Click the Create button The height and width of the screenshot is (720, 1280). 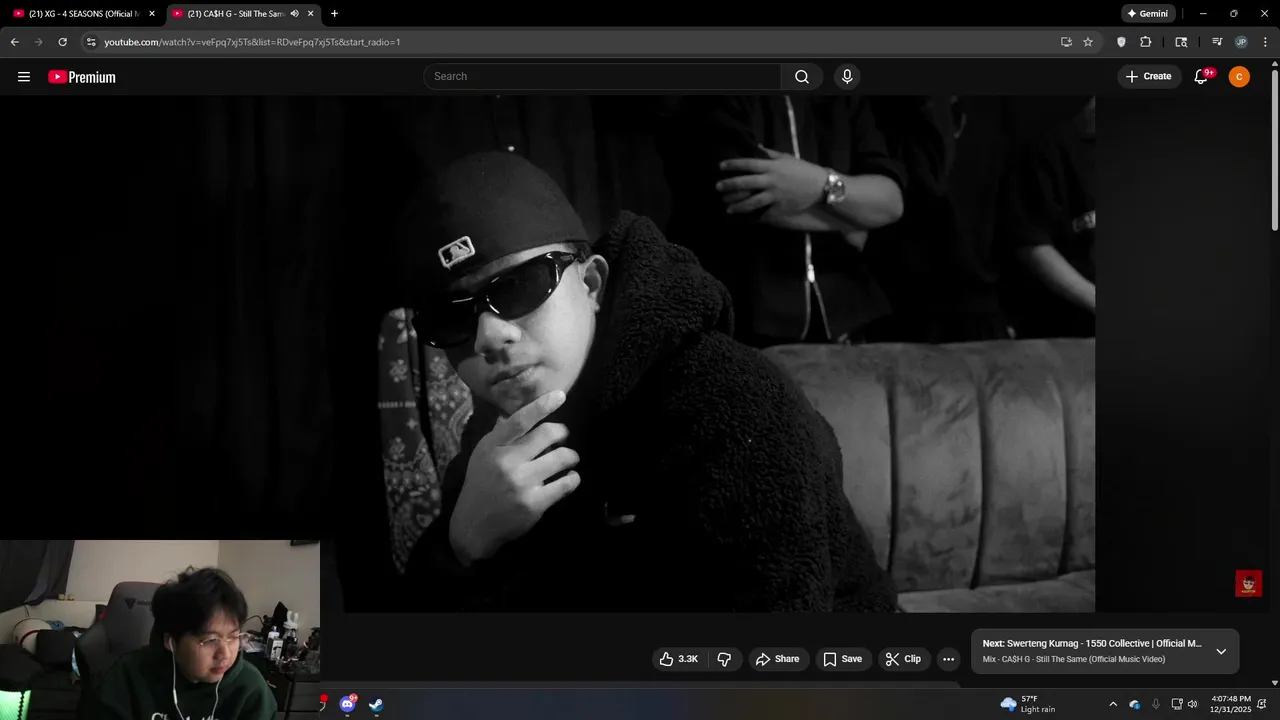click(x=1149, y=77)
